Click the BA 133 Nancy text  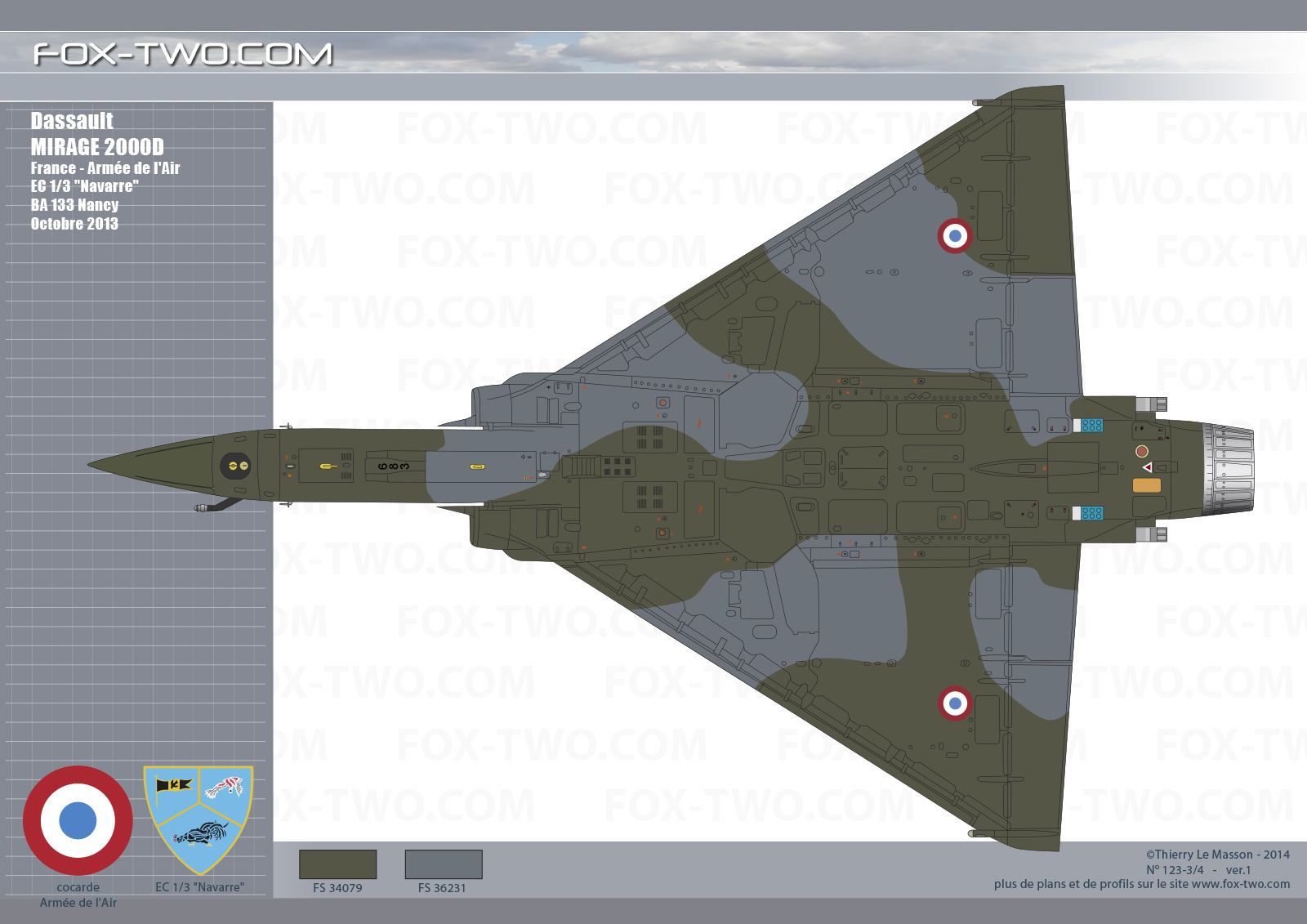[x=74, y=205]
